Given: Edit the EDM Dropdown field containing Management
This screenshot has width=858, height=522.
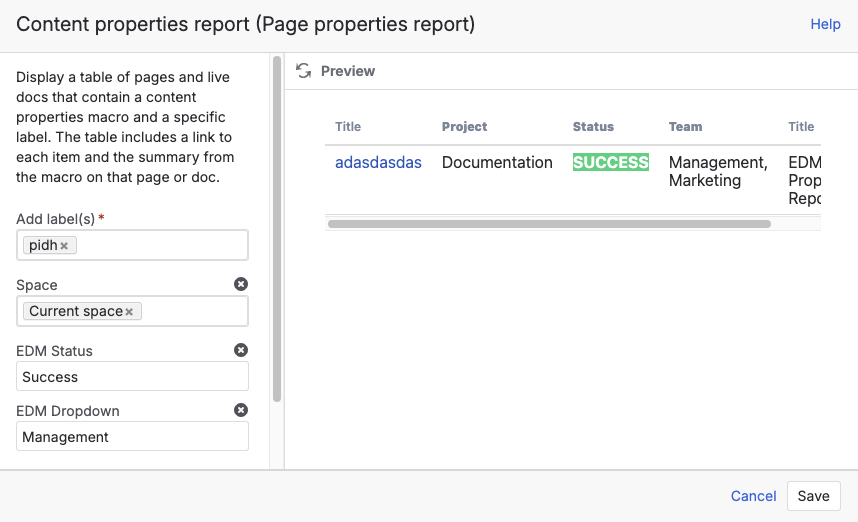Looking at the screenshot, I should 132,437.
